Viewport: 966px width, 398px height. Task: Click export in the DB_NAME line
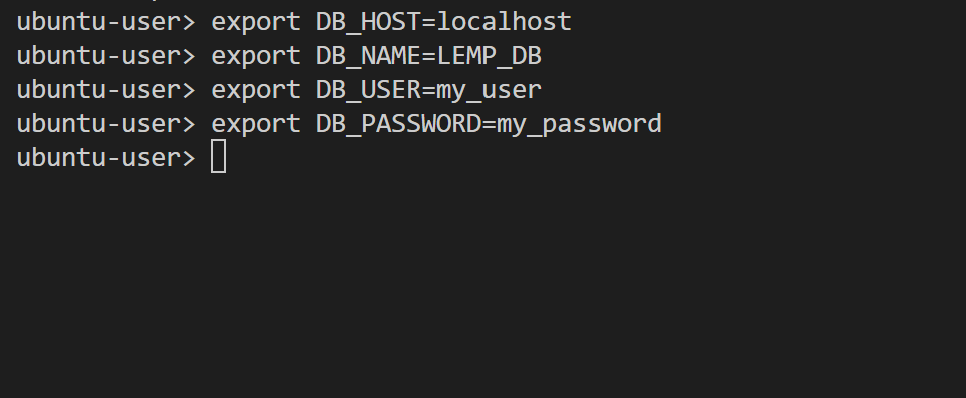[256, 56]
